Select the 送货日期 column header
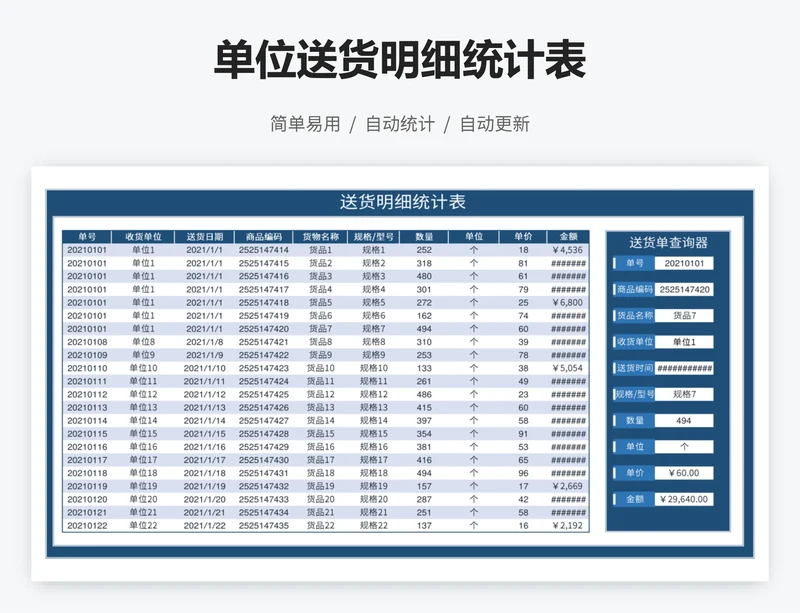The image size is (800, 613). [x=204, y=237]
